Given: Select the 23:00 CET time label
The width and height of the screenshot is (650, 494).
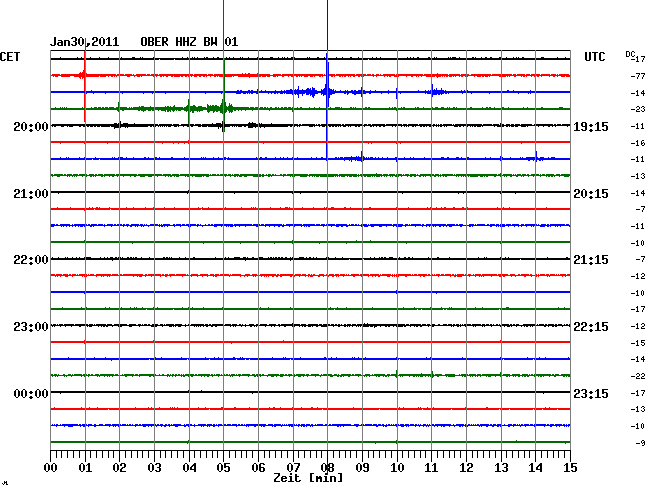Looking at the screenshot, I should coord(31,327).
